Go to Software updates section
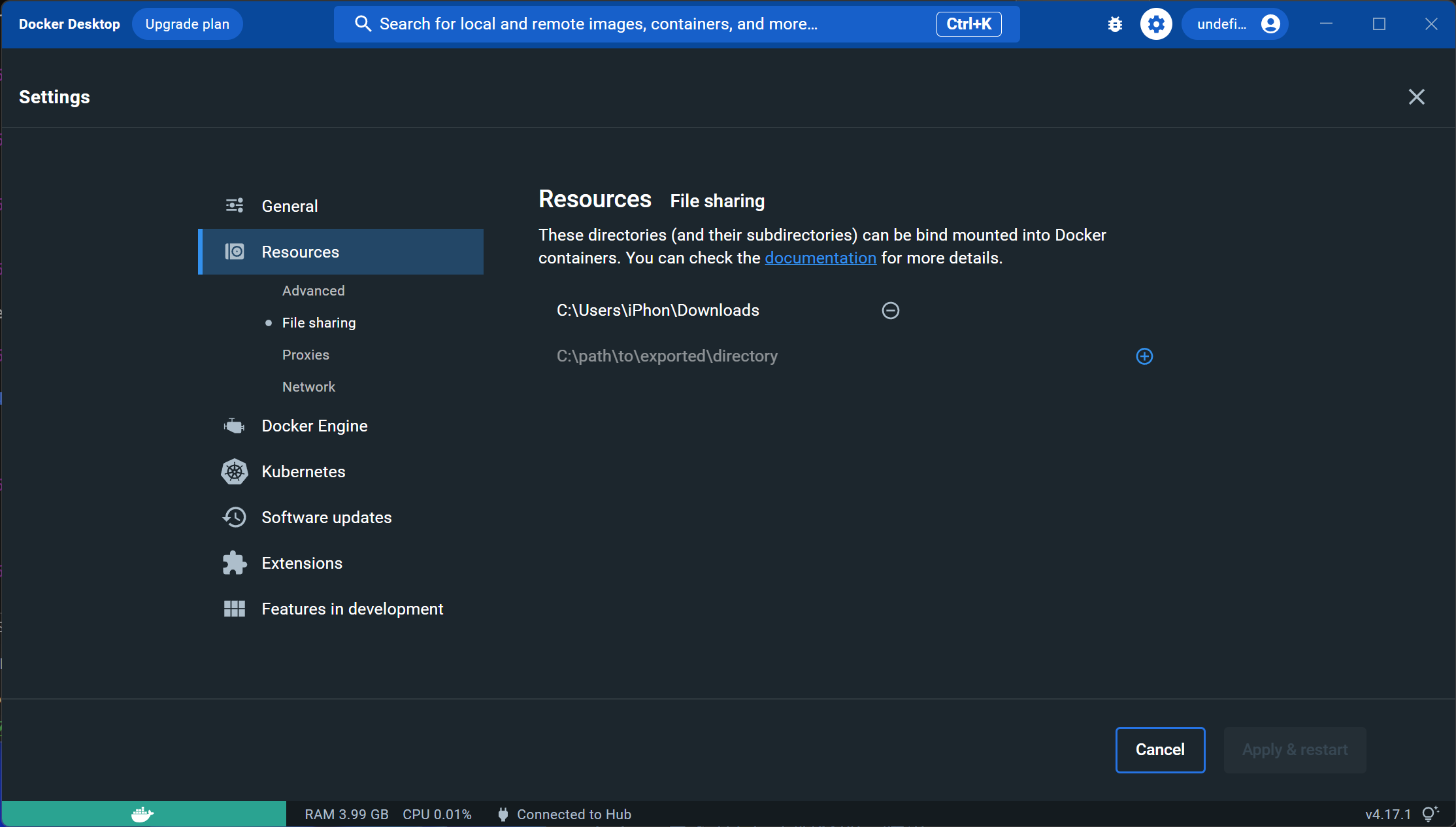 click(327, 517)
